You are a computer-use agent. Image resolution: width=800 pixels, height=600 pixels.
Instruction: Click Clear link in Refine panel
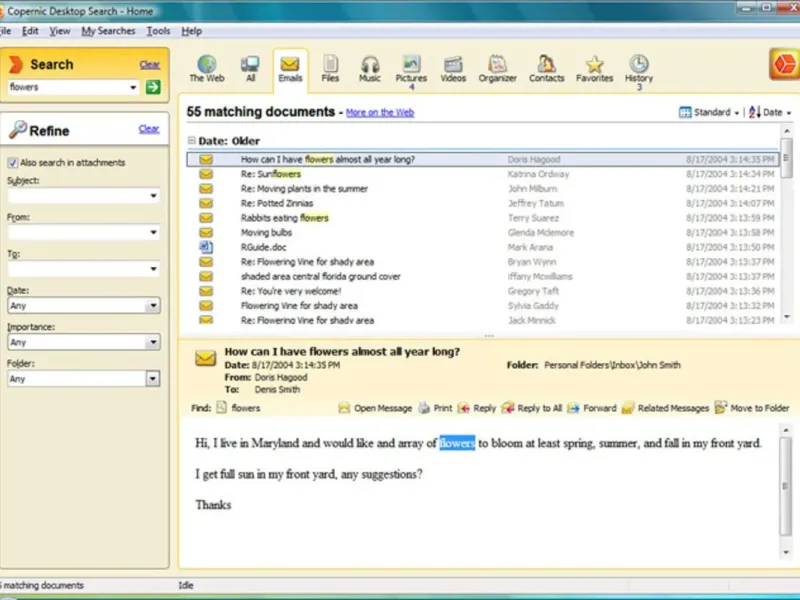(x=149, y=129)
